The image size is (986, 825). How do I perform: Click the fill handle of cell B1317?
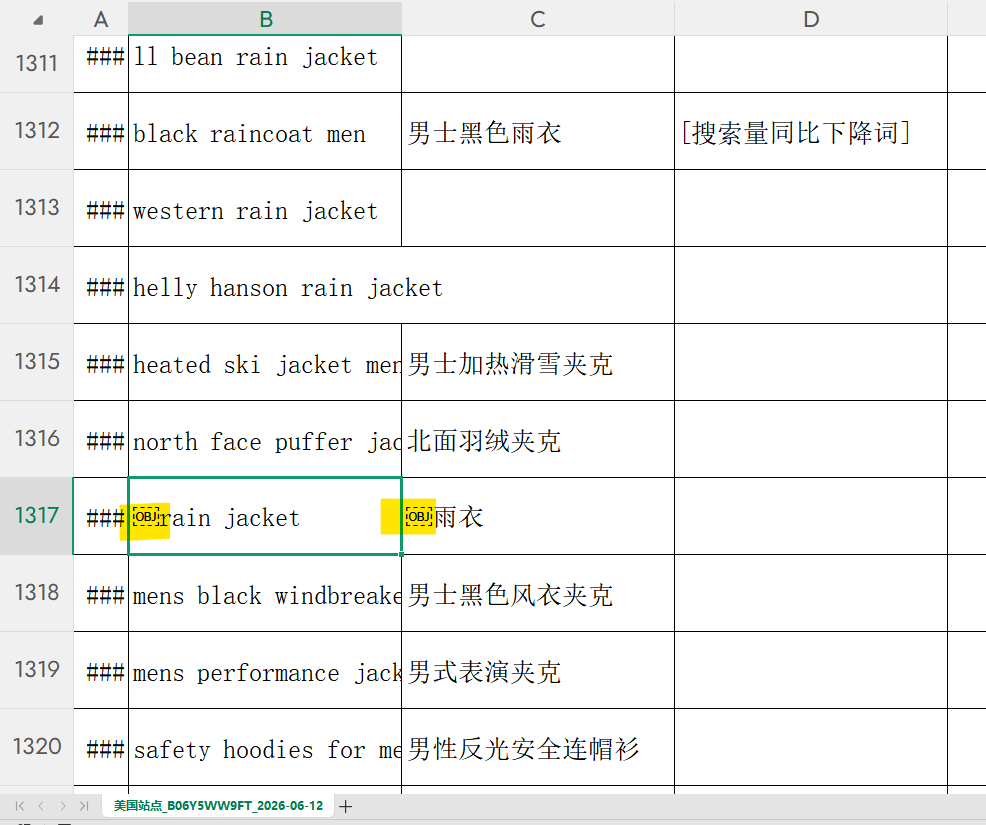pyautogui.click(x=401, y=554)
